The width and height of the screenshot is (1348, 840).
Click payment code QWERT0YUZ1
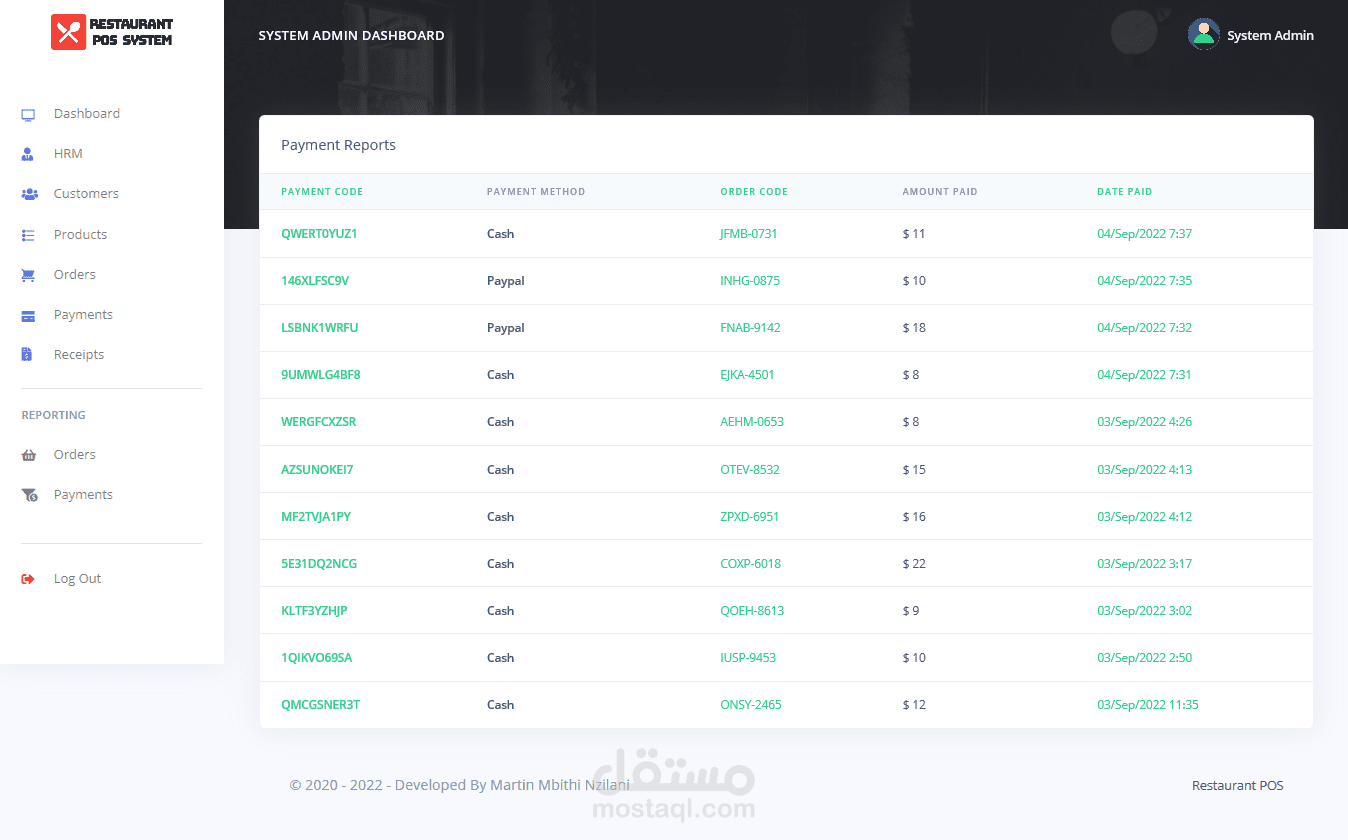click(x=319, y=234)
